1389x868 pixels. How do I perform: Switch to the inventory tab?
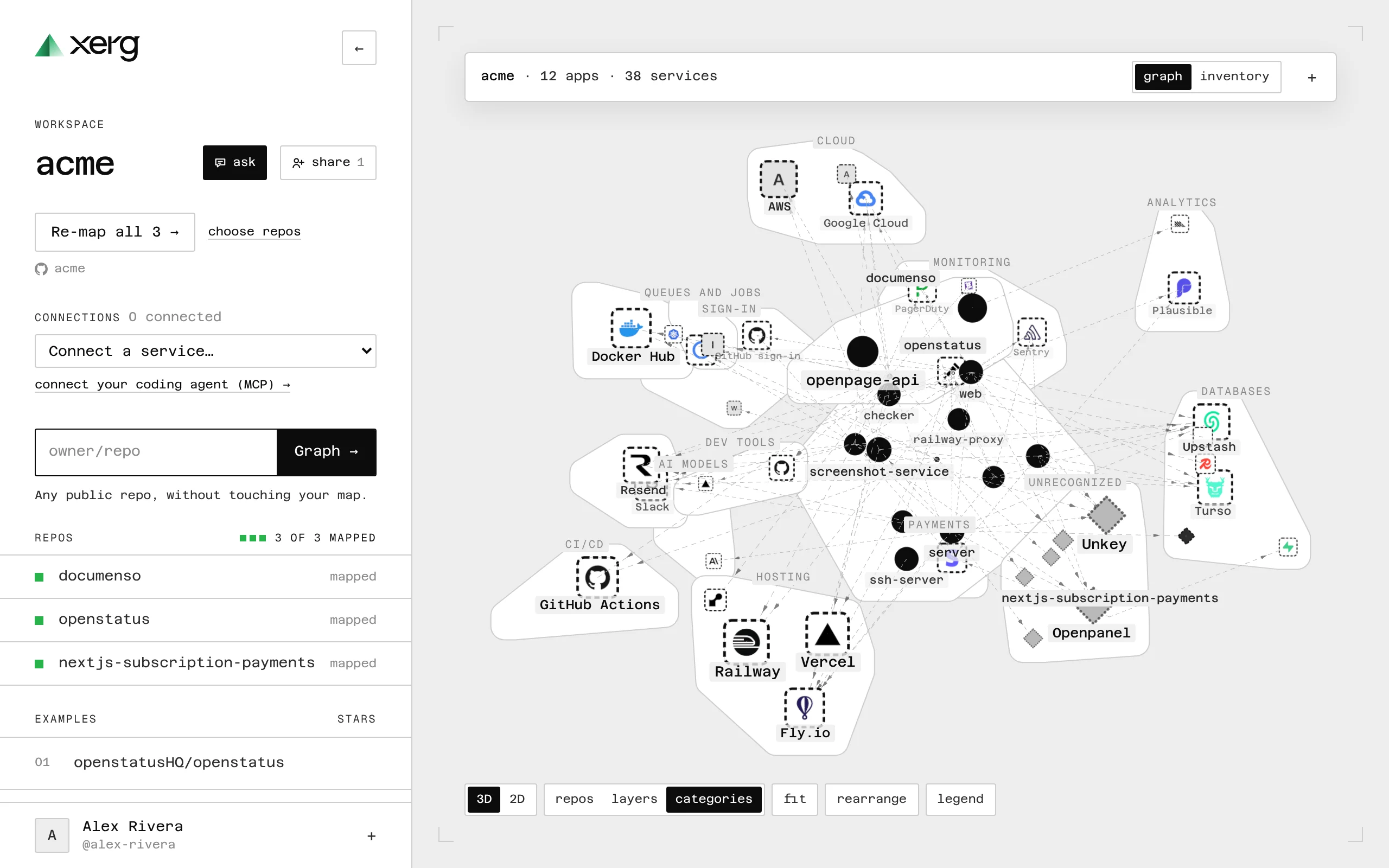[1234, 76]
